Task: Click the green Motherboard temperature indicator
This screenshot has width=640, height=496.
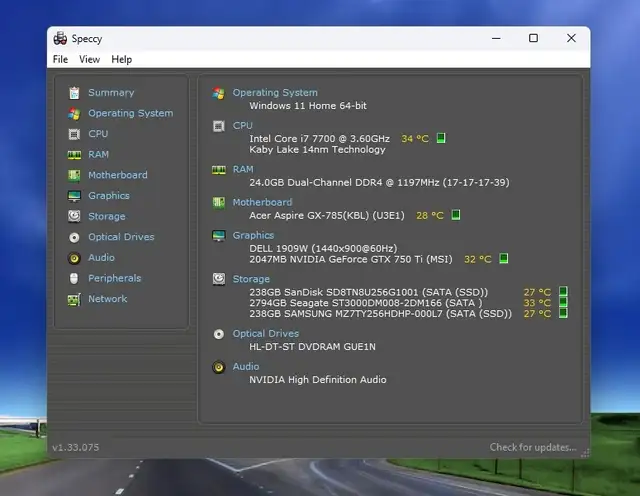Action: (456, 215)
